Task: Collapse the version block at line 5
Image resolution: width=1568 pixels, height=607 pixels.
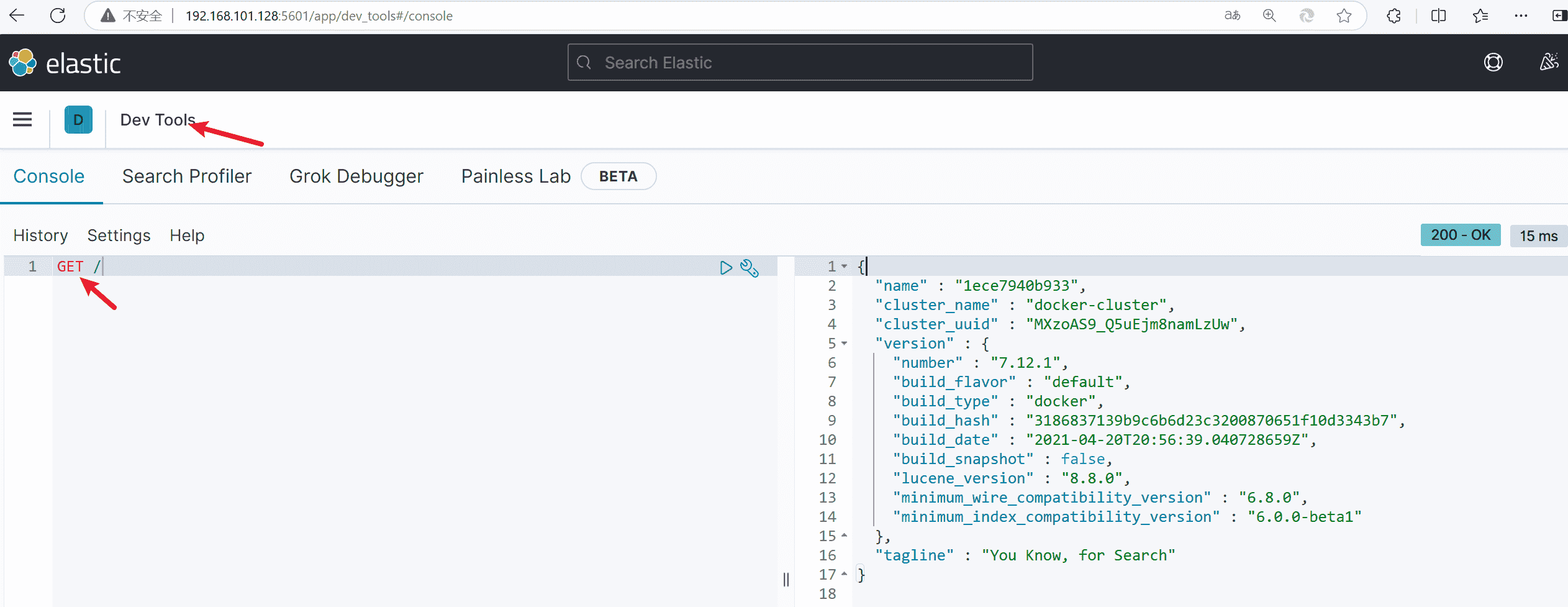Action: point(845,344)
